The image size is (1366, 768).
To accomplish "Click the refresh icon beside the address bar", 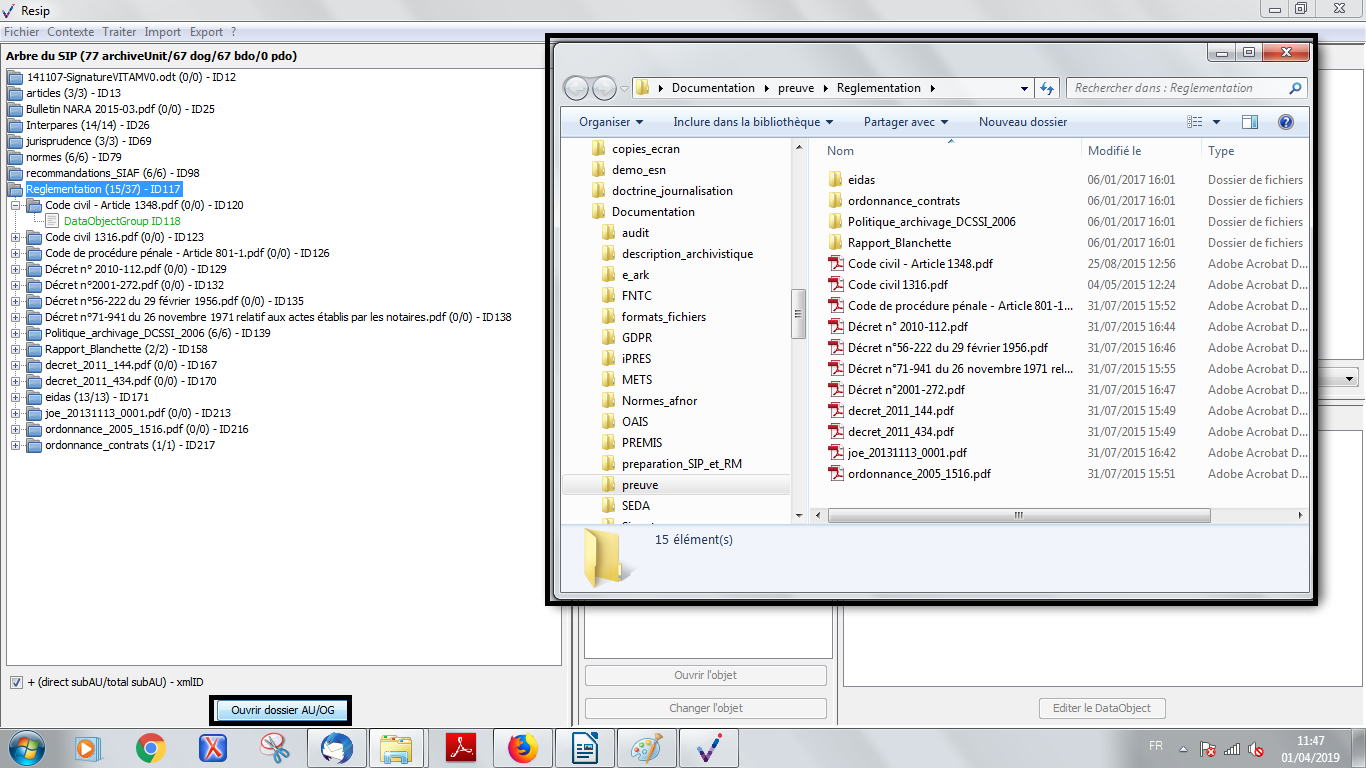I will 1047,88.
